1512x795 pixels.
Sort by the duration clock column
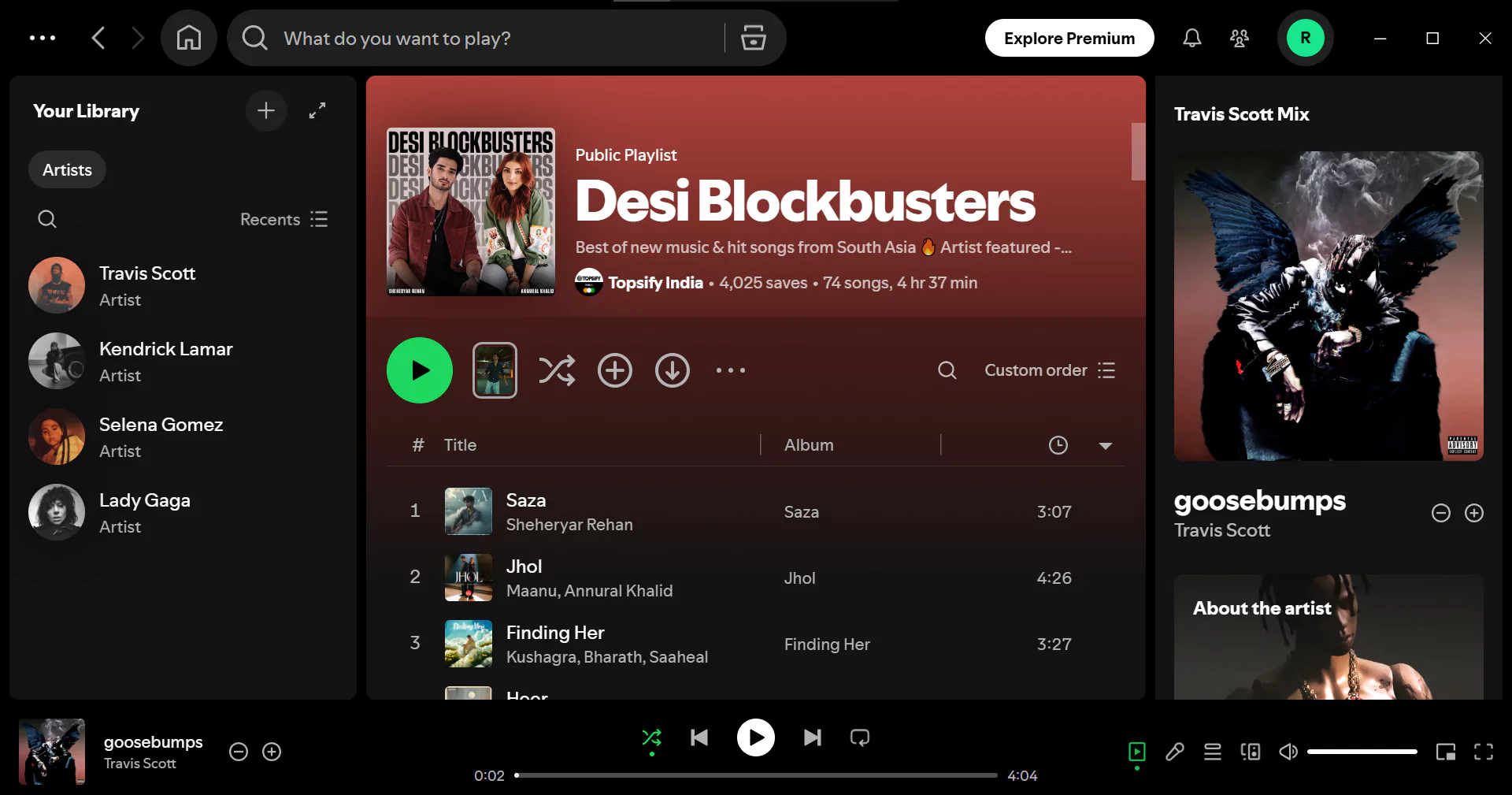coord(1058,445)
